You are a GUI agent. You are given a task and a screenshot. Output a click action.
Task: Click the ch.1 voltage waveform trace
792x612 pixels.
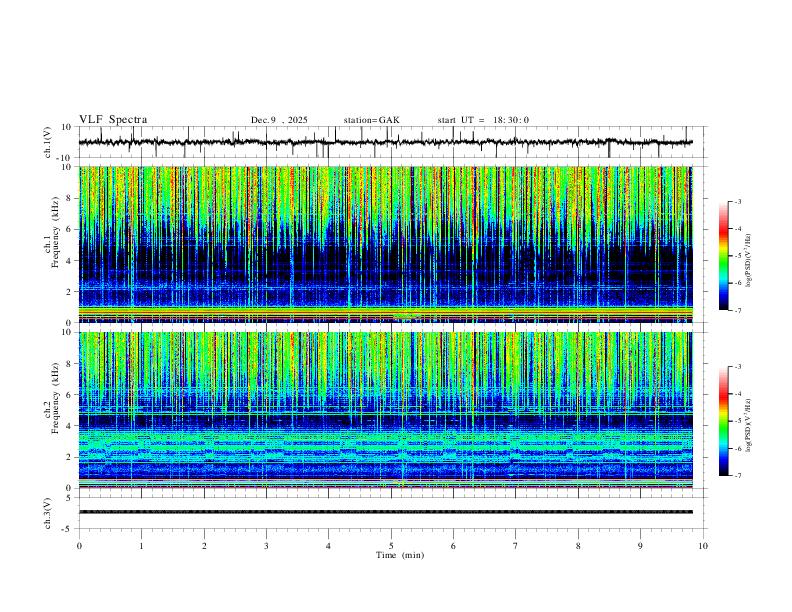pyautogui.click(x=385, y=142)
